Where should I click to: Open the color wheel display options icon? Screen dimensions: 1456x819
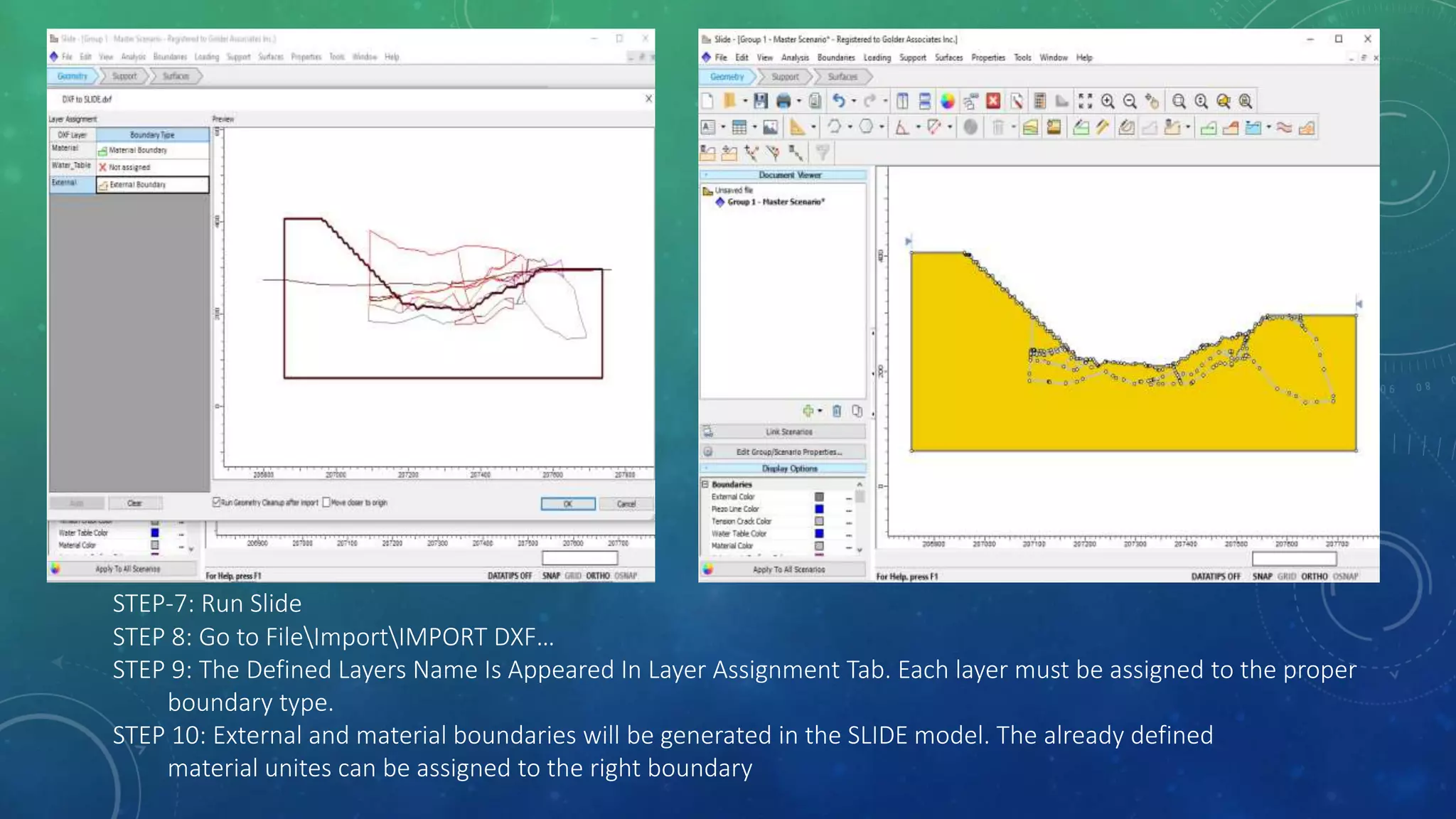(948, 102)
